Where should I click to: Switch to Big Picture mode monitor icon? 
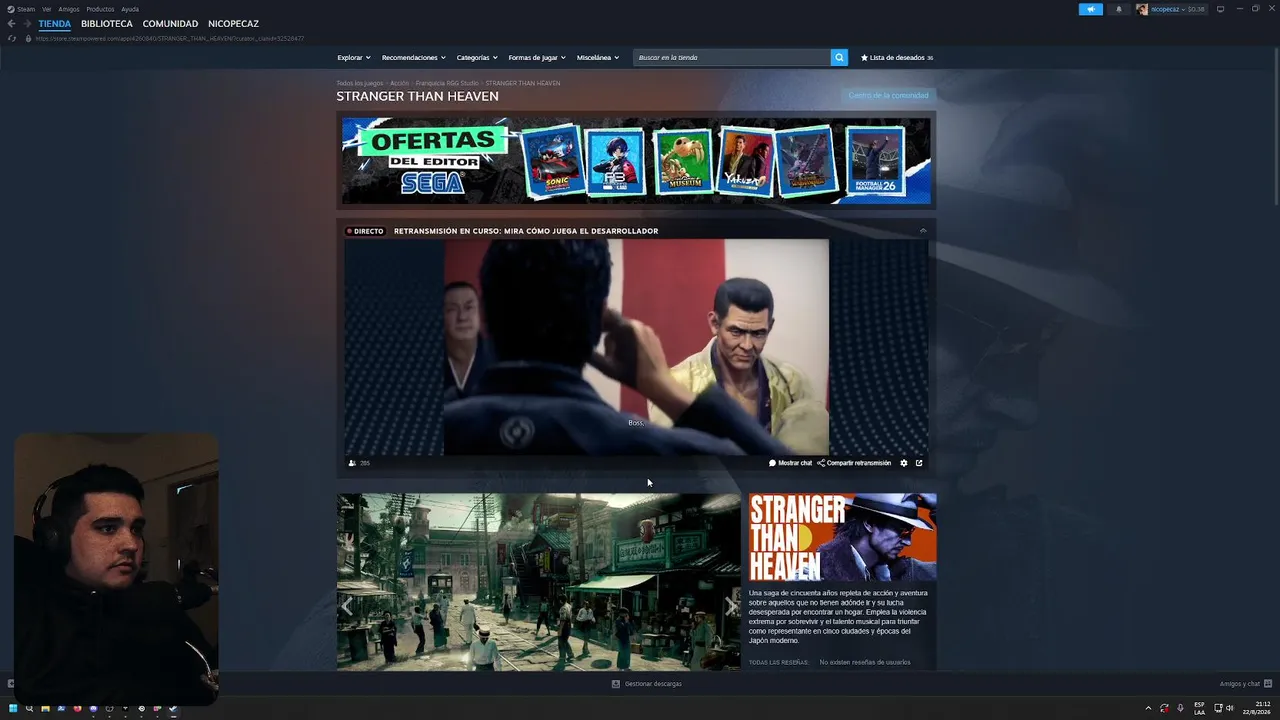(x=1220, y=9)
